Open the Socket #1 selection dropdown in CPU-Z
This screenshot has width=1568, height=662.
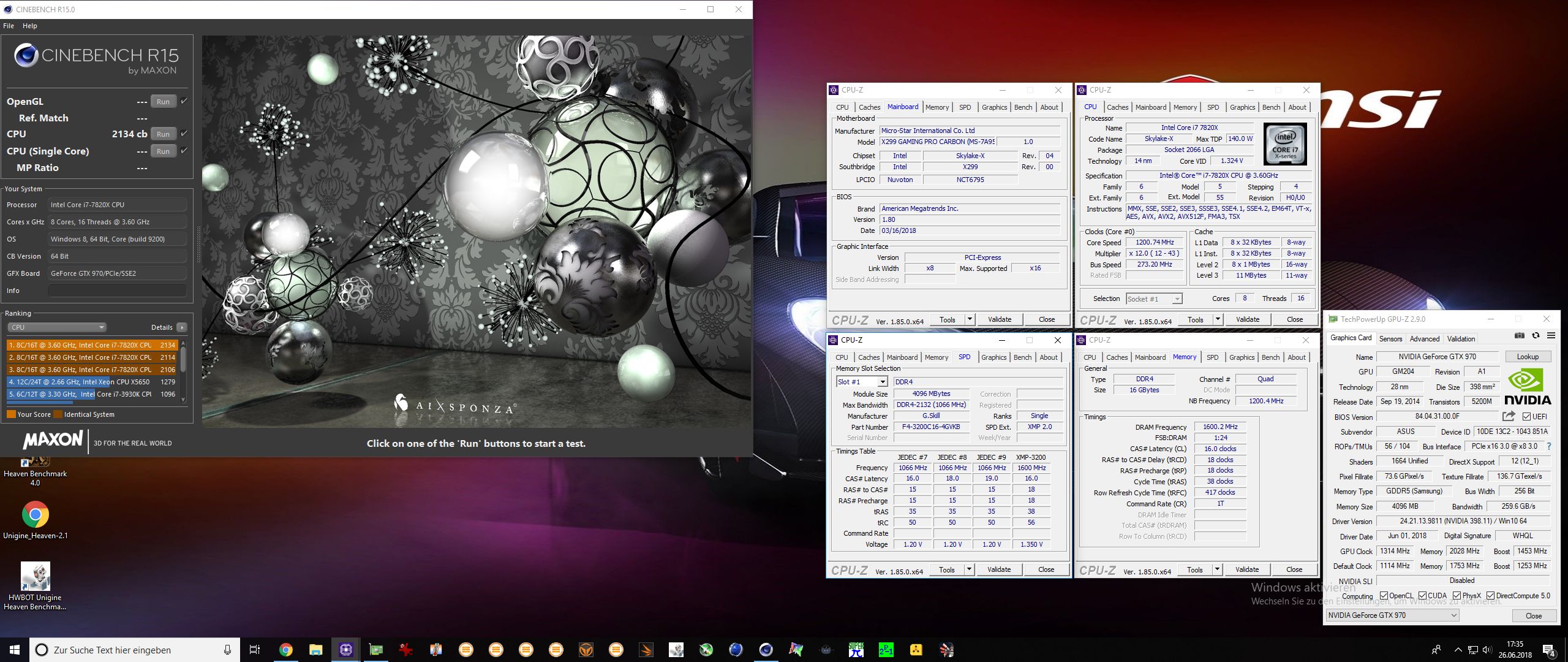pos(1154,299)
